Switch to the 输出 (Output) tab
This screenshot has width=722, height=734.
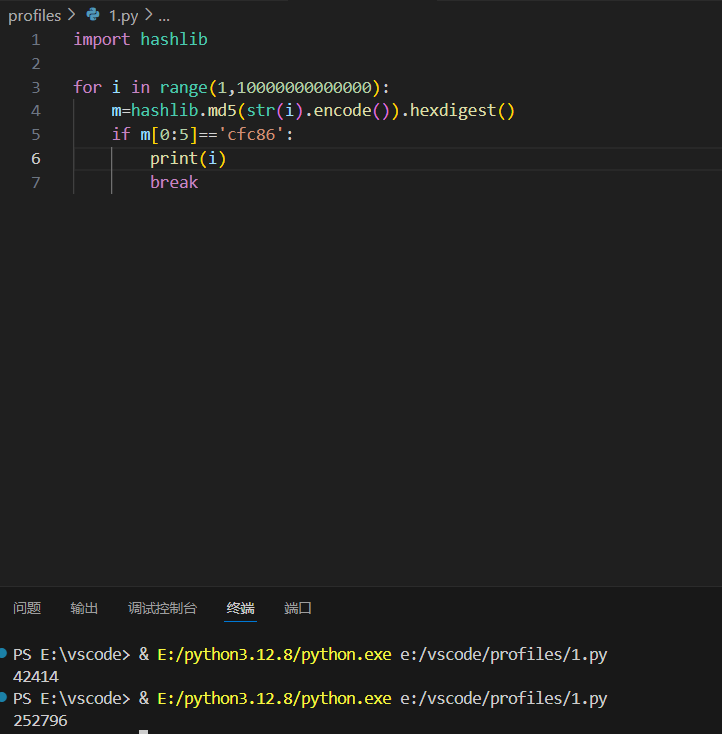point(84,608)
